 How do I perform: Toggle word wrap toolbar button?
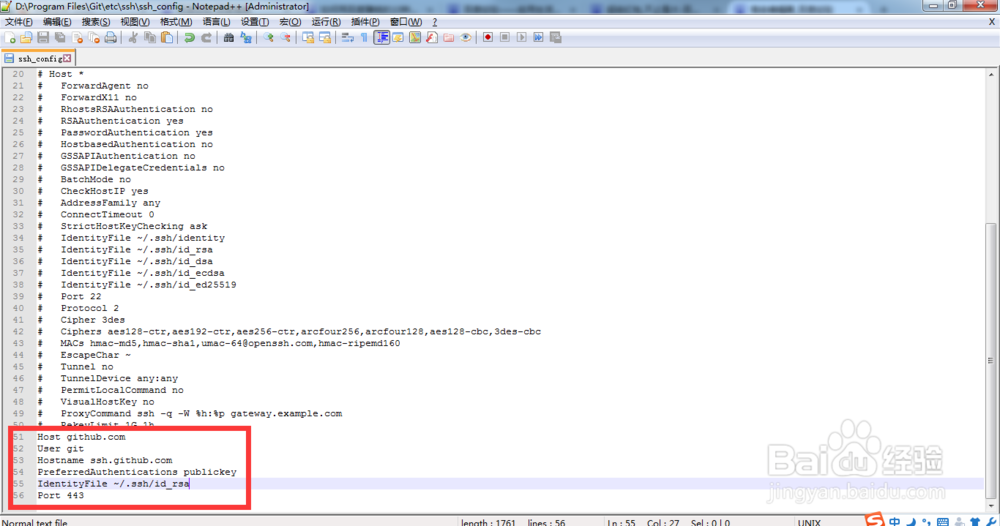pyautogui.click(x=348, y=38)
